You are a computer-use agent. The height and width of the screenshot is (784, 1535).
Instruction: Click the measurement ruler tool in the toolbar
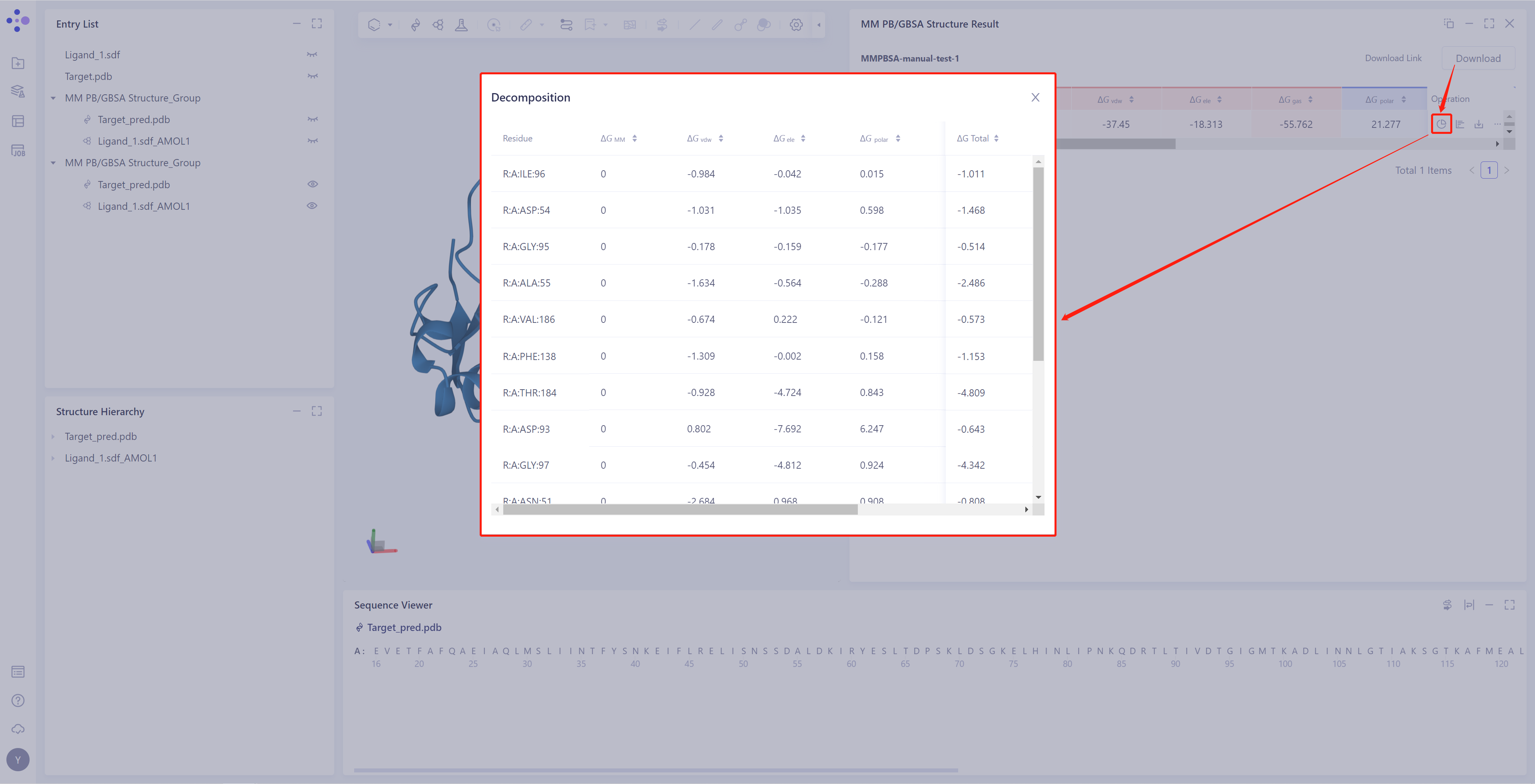point(527,25)
